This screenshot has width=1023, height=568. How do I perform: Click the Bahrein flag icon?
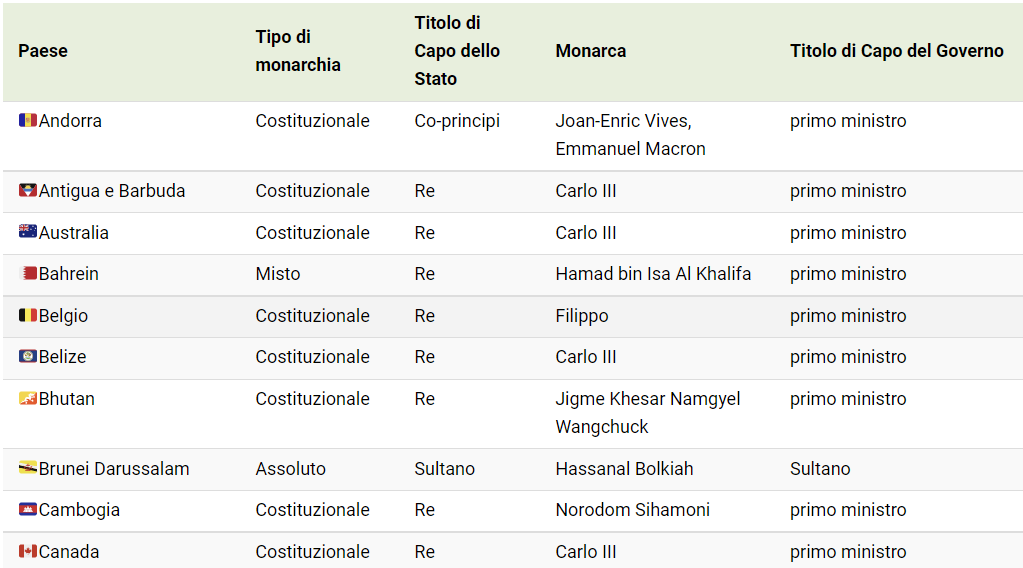point(28,274)
